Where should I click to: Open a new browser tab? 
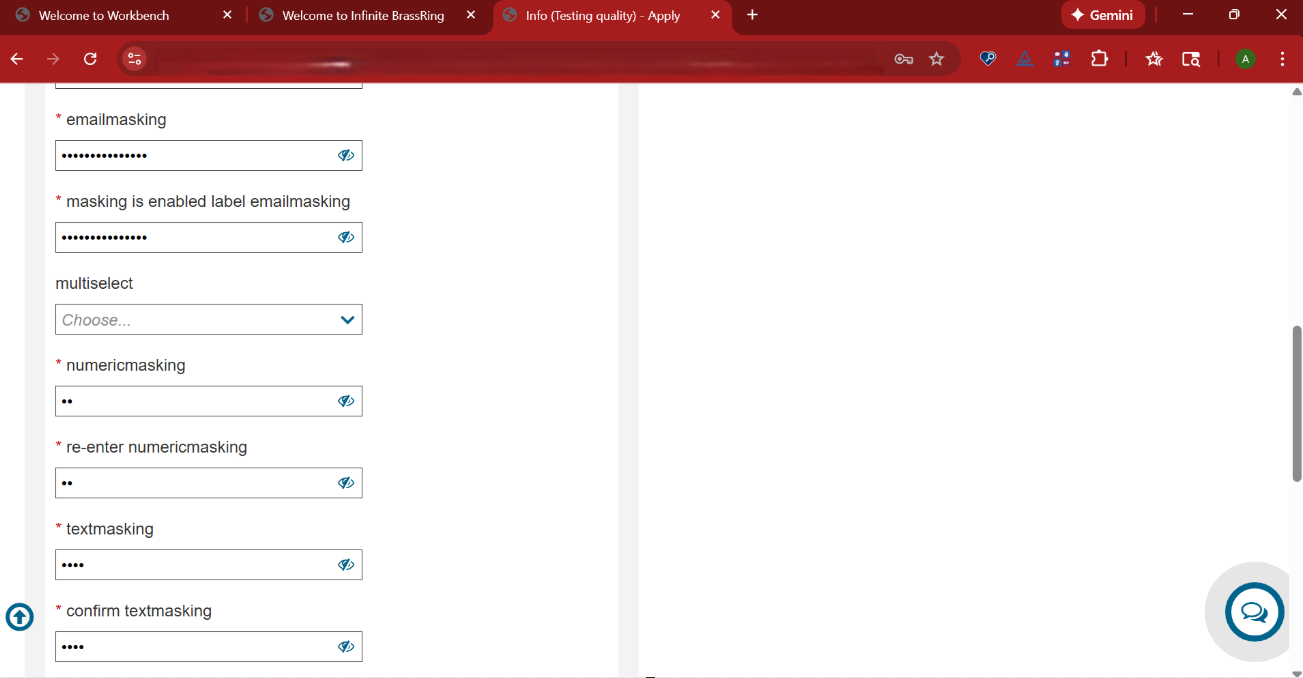click(752, 15)
